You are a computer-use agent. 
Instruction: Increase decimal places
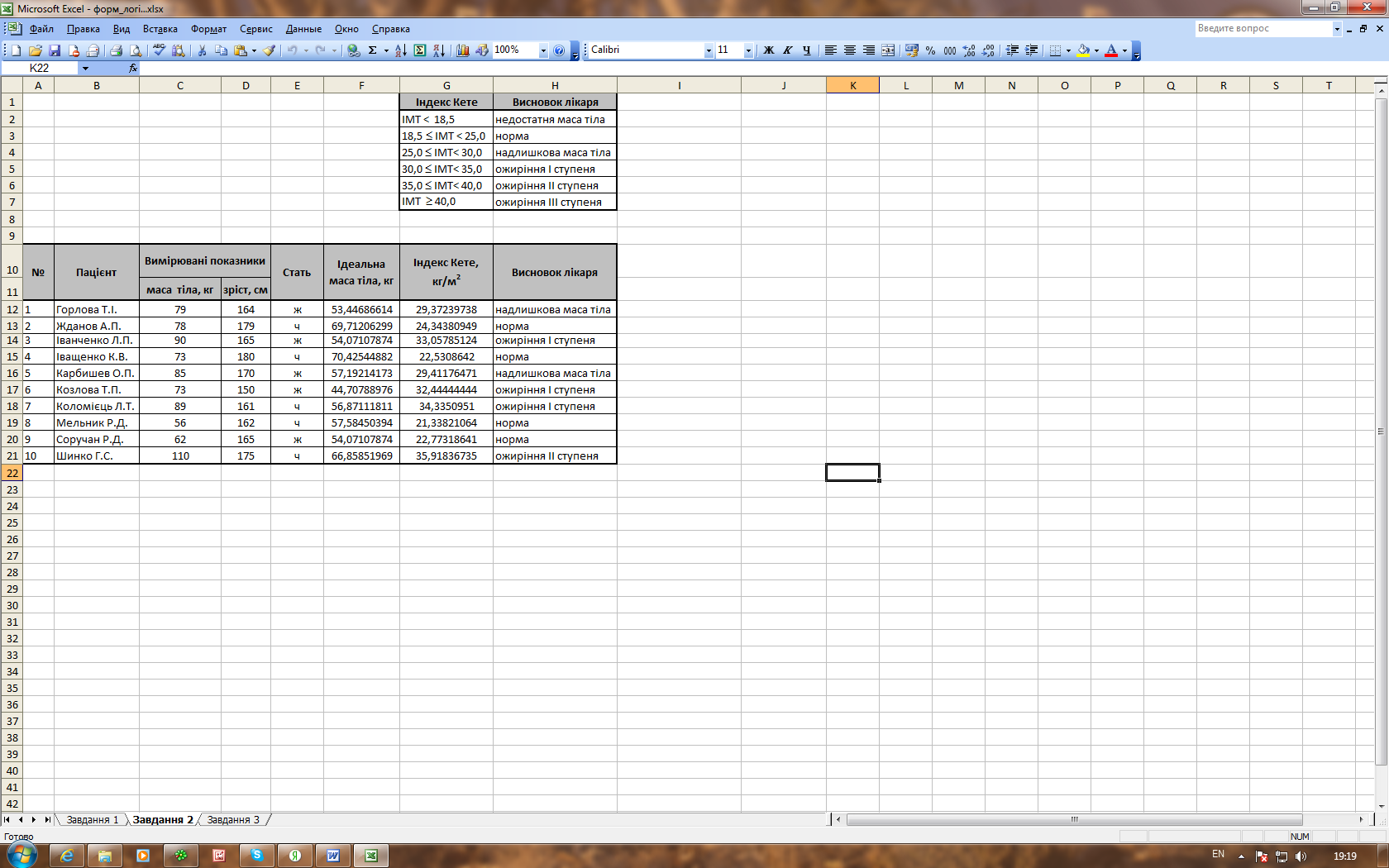[x=969, y=50]
